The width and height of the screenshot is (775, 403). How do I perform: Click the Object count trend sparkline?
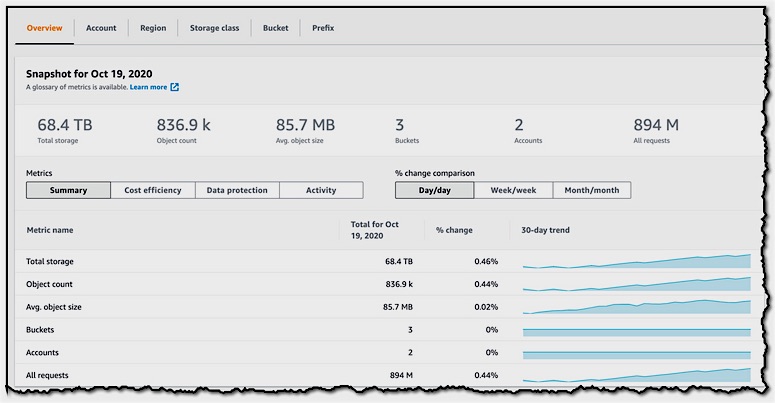coord(636,284)
